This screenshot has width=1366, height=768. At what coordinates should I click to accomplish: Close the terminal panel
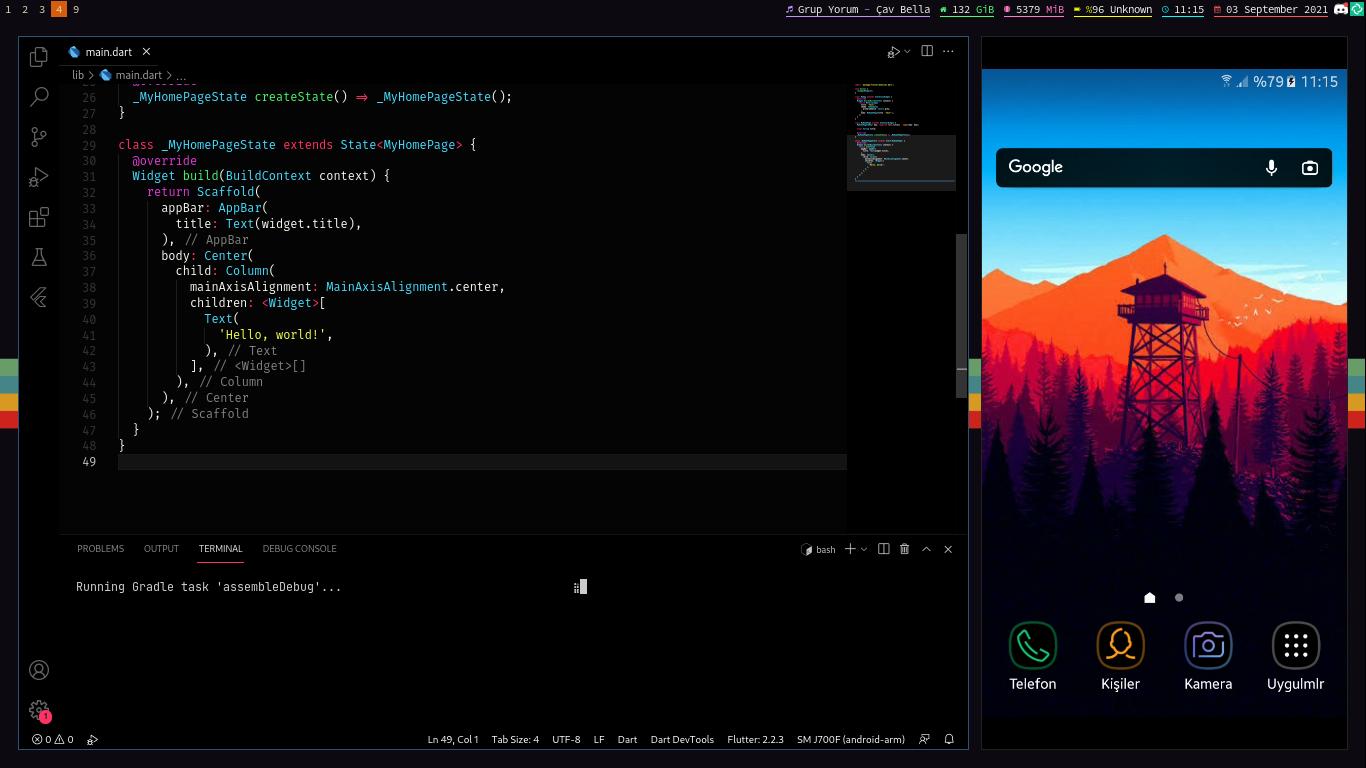[x=948, y=548]
